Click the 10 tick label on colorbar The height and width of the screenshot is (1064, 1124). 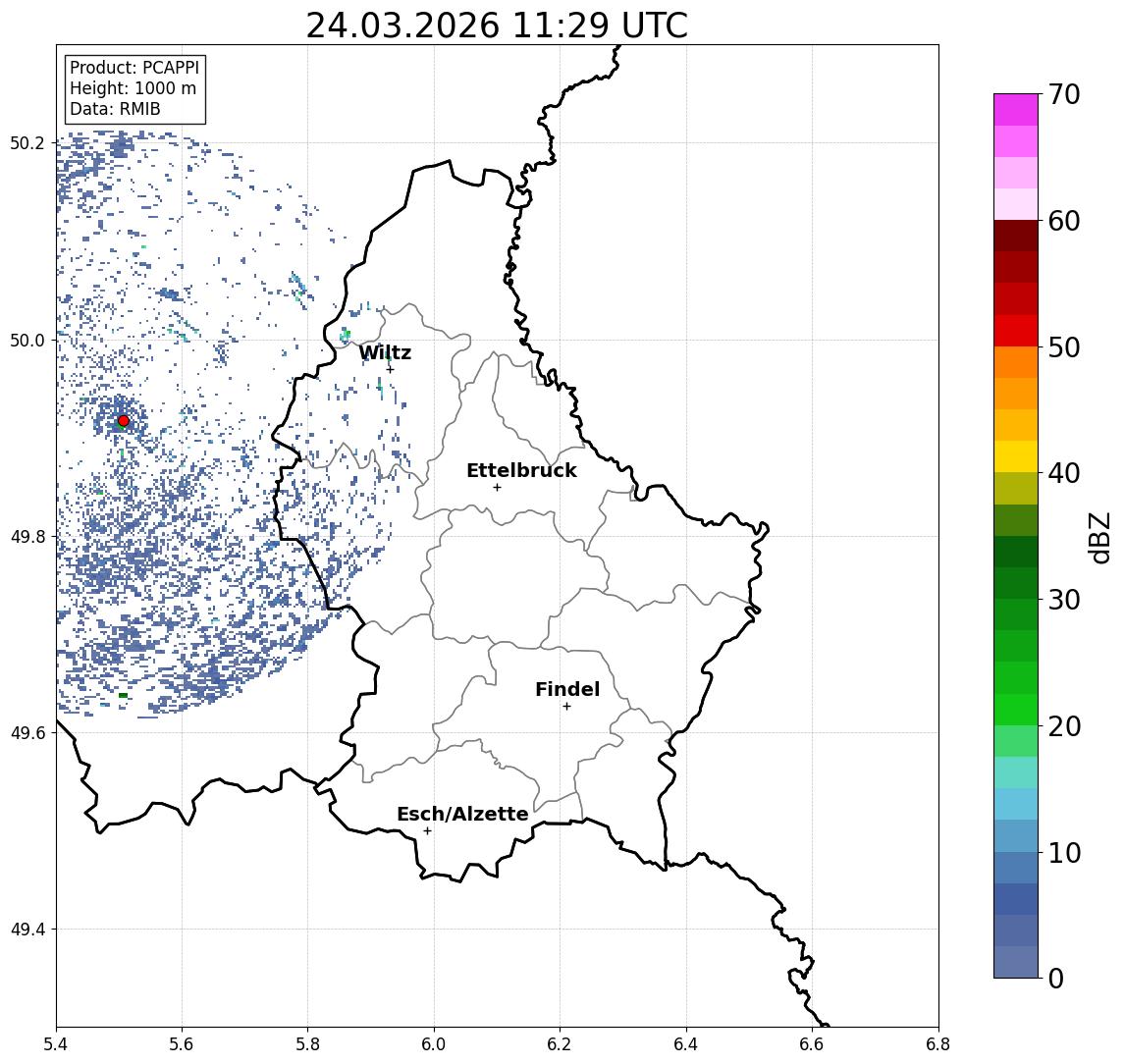1064,852
